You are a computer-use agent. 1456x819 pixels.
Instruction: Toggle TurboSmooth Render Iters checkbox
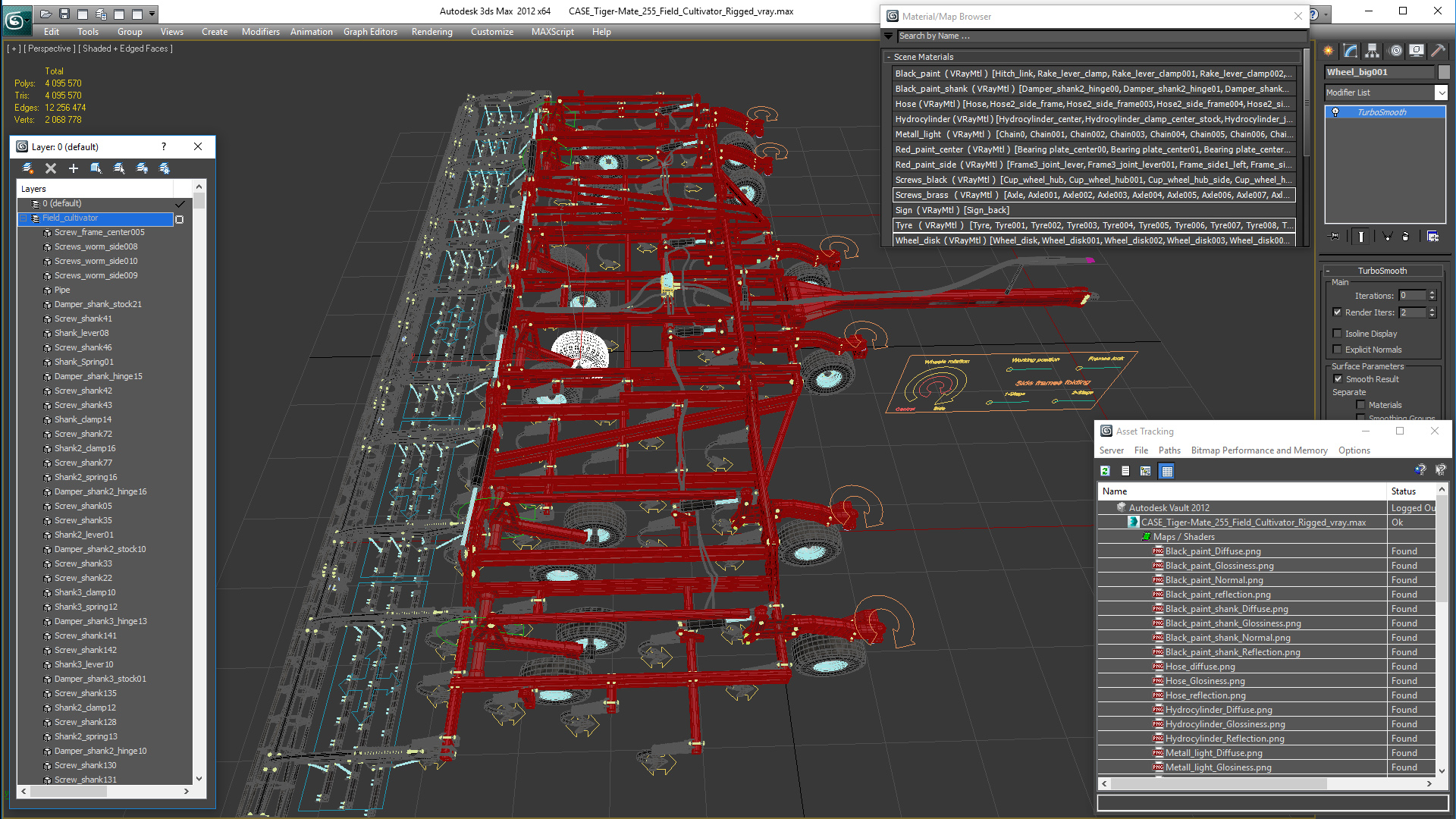1338,312
